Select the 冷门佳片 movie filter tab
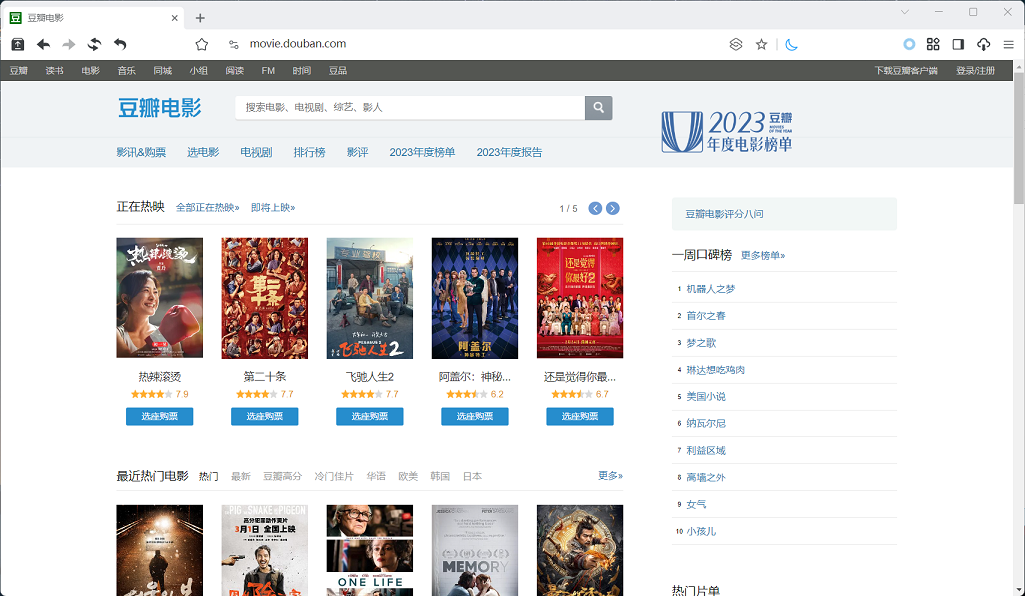1025x596 pixels. 333,476
